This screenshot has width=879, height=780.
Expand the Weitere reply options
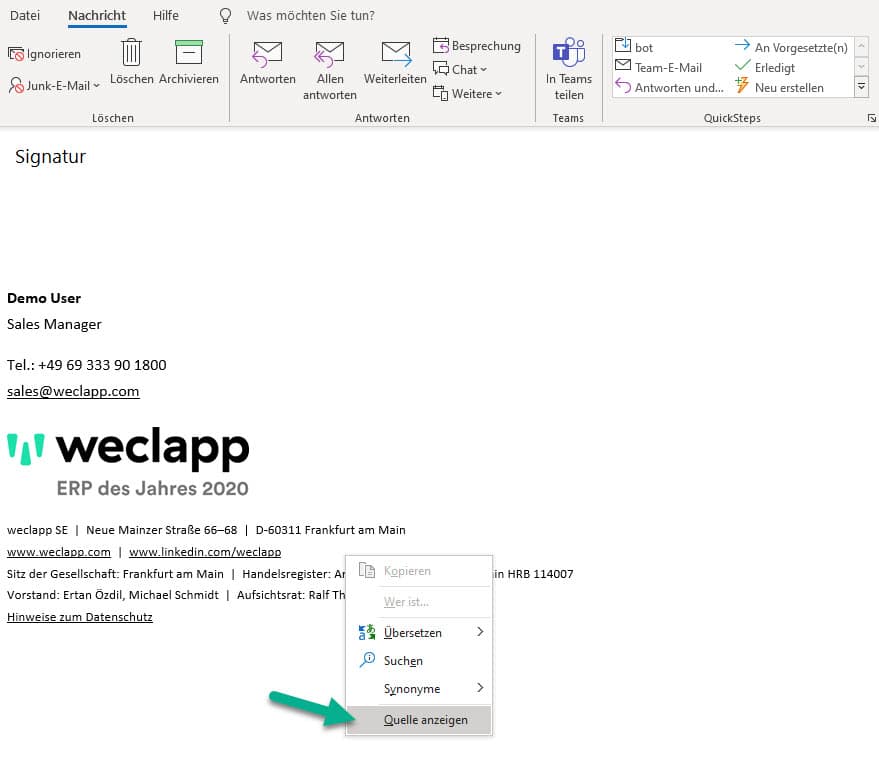point(467,94)
